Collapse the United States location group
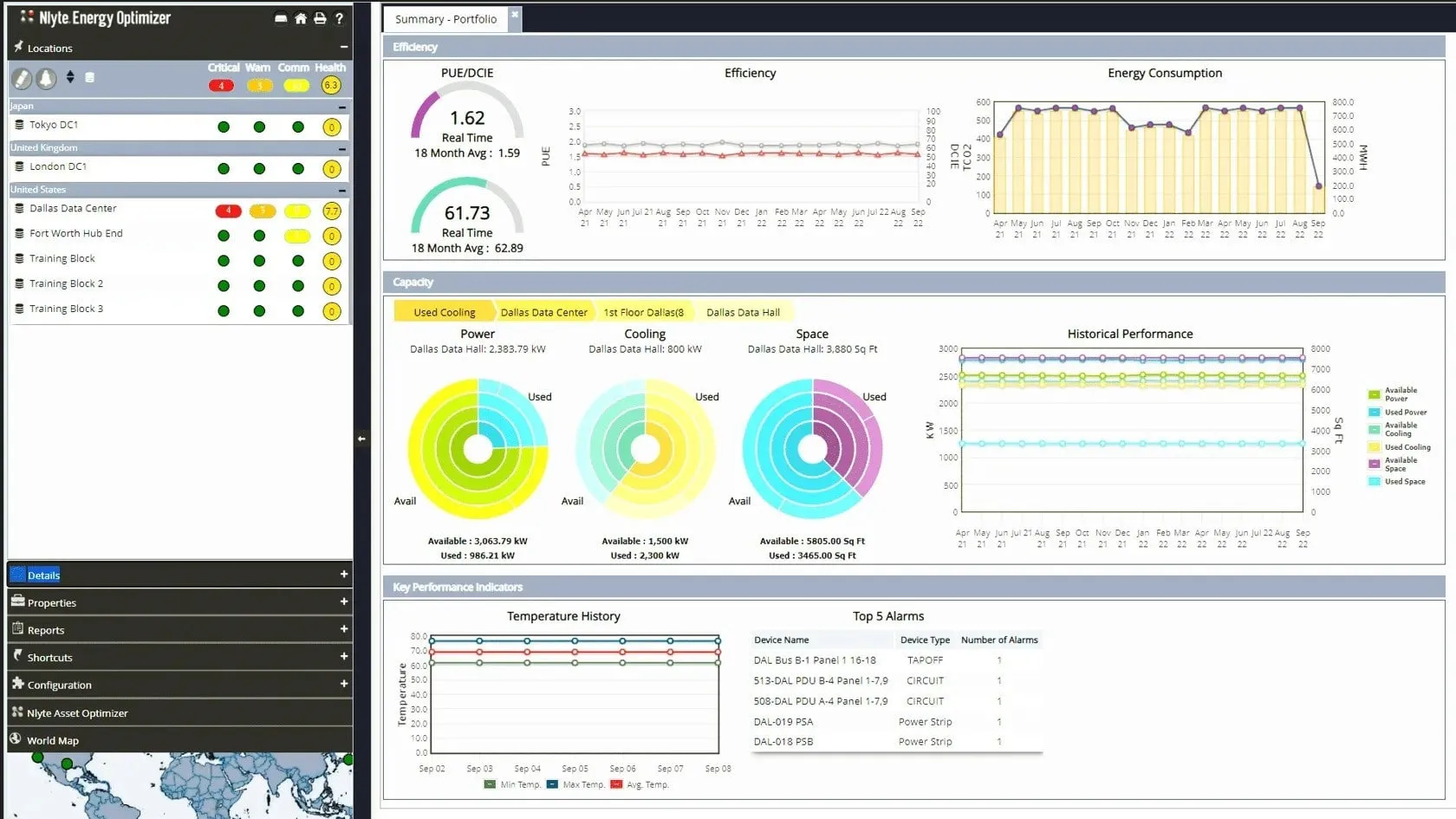The height and width of the screenshot is (819, 1456). 342,190
